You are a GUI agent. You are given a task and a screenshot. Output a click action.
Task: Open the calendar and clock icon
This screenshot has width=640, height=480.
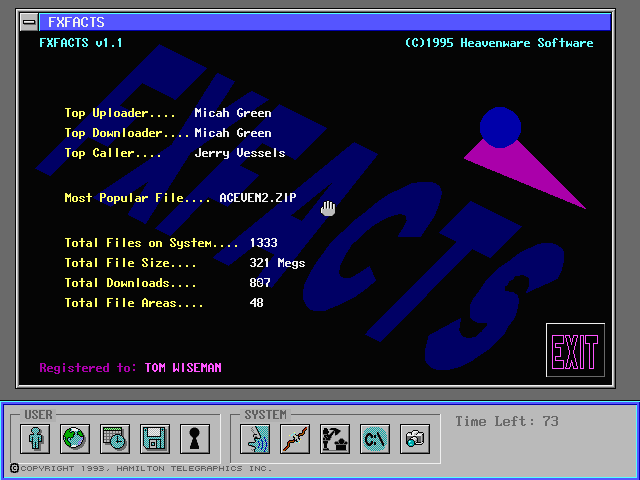pos(115,439)
